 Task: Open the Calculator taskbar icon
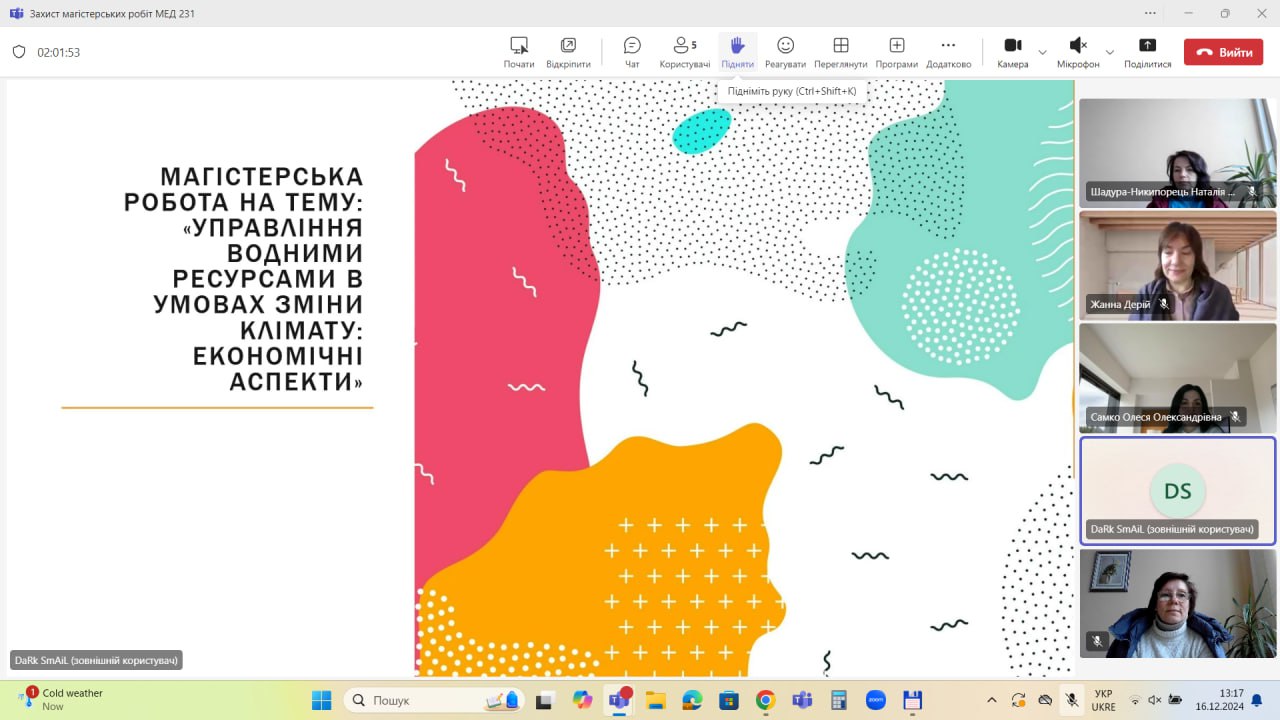839,700
